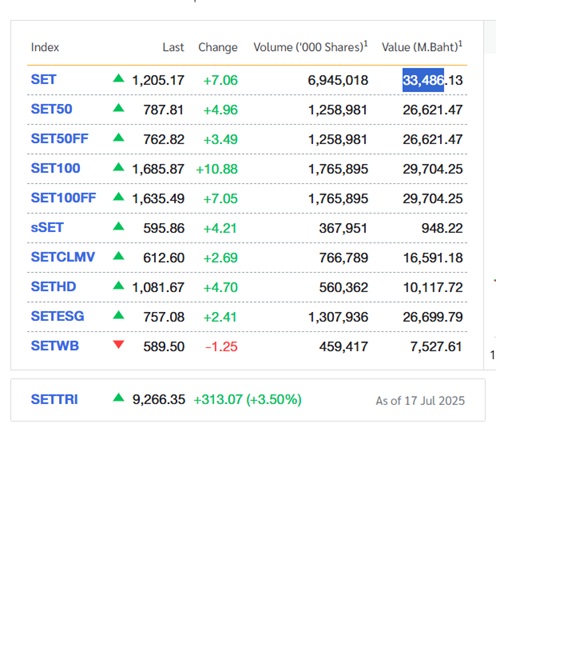Click the green up arrow for SETTRI

pyautogui.click(x=119, y=397)
